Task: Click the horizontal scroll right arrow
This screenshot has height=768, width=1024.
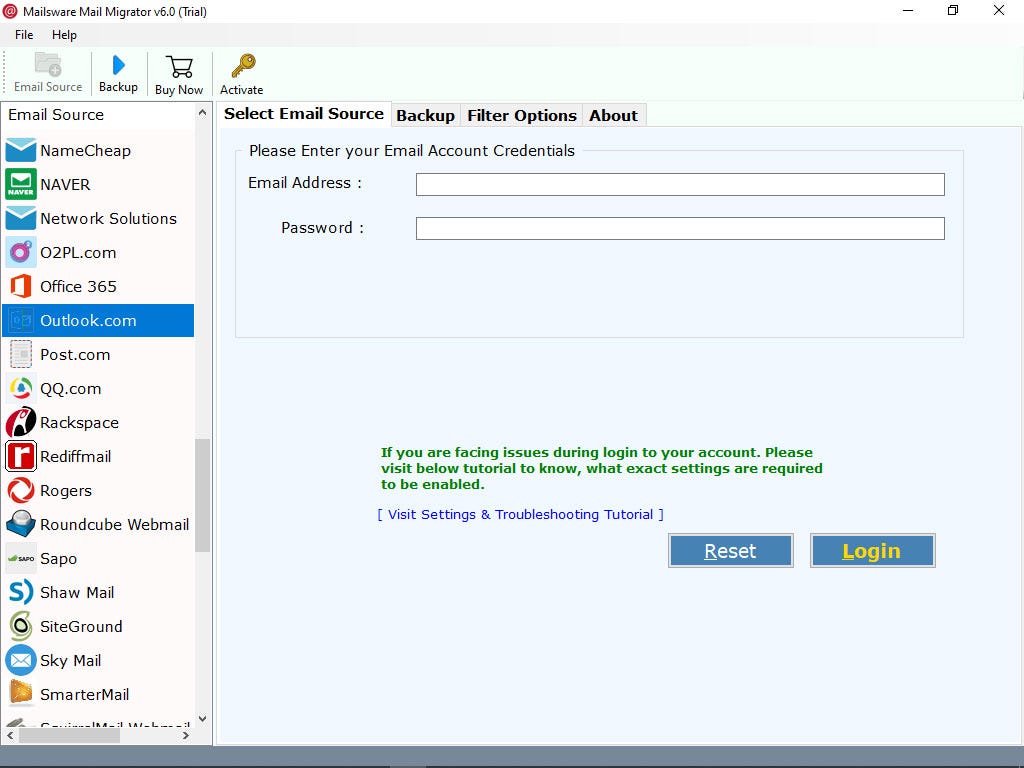Action: pyautogui.click(x=186, y=735)
